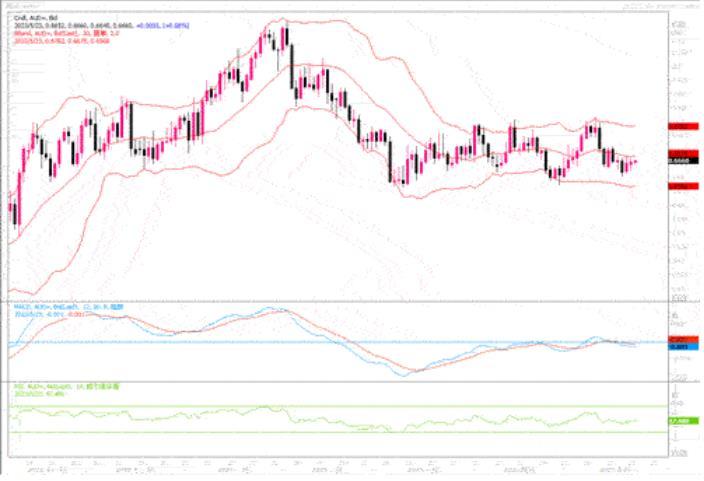Click the upper green RSI overbought line
Image resolution: width=704 pixels, height=481 pixels.
pos(337,406)
